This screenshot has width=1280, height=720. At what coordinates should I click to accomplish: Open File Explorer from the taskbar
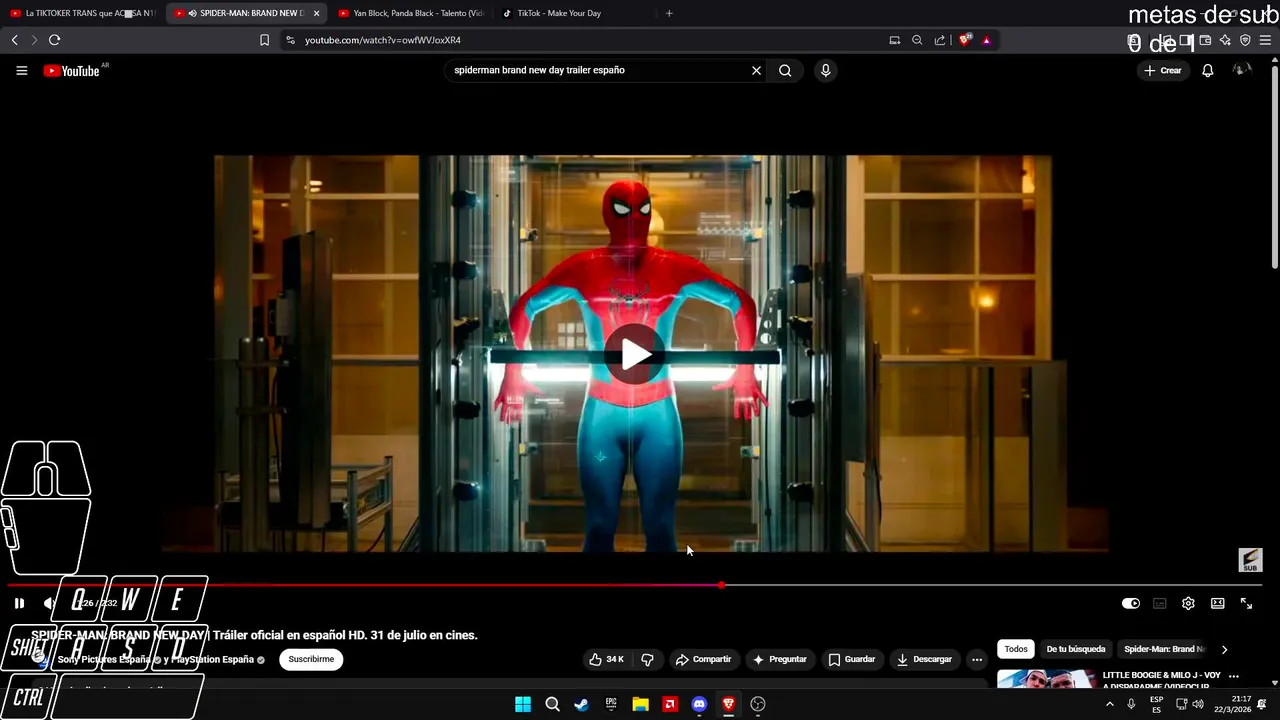(640, 704)
